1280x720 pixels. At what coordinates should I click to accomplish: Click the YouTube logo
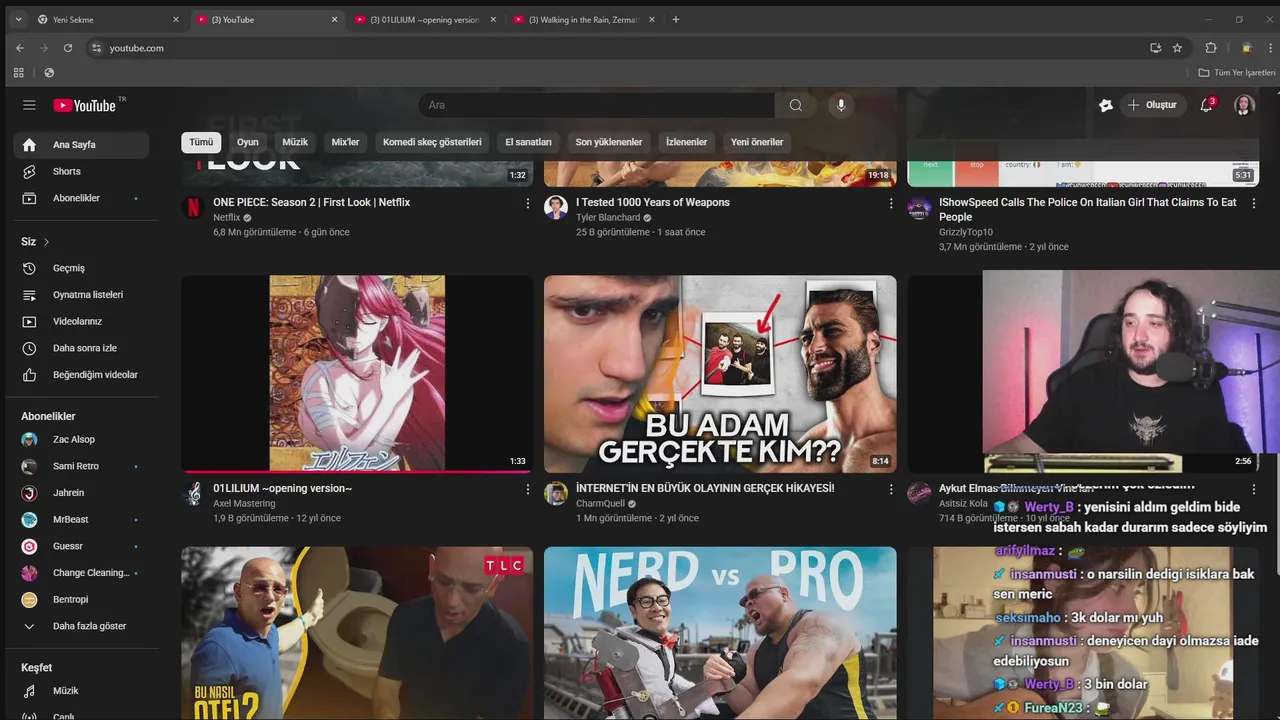point(85,105)
